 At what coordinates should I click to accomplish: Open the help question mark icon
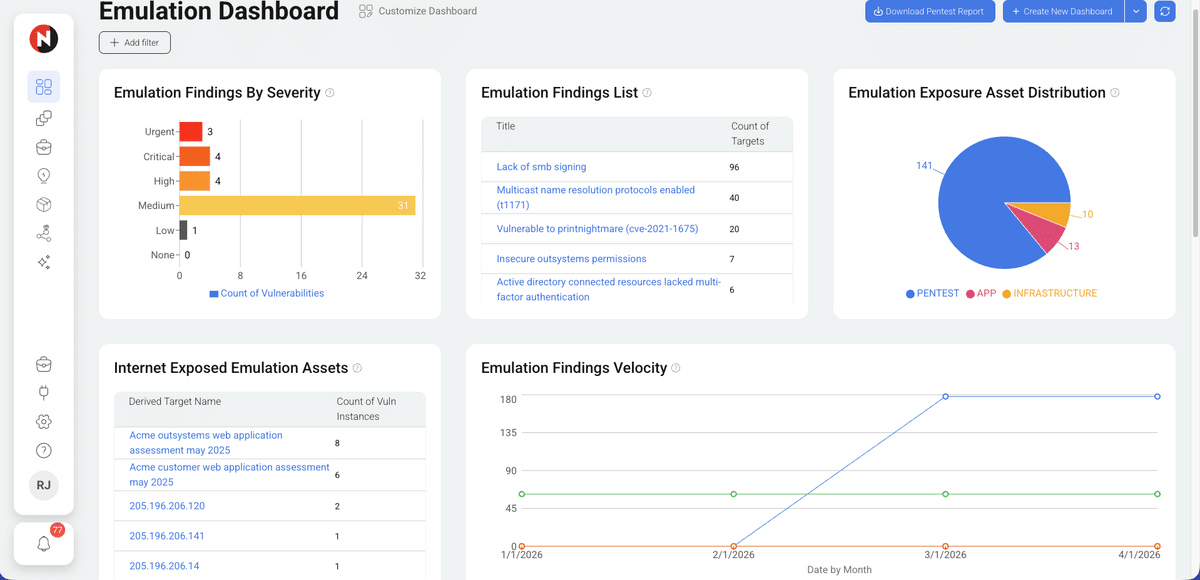click(x=44, y=451)
